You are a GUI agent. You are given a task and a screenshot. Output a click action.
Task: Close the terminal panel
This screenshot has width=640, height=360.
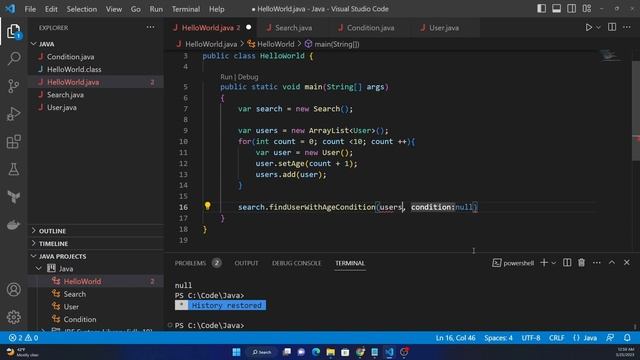point(627,262)
